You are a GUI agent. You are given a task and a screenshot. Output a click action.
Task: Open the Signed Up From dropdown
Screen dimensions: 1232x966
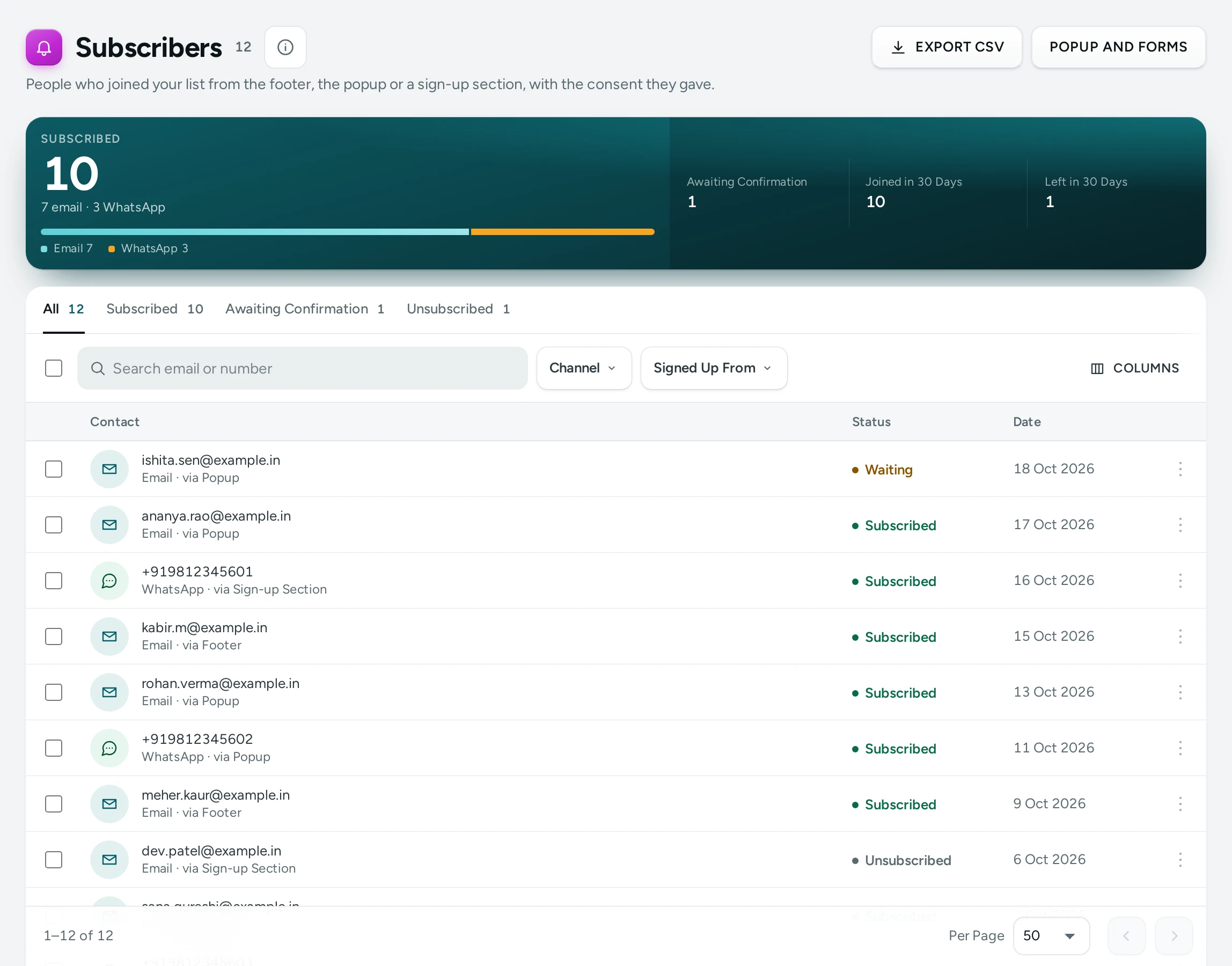click(714, 368)
